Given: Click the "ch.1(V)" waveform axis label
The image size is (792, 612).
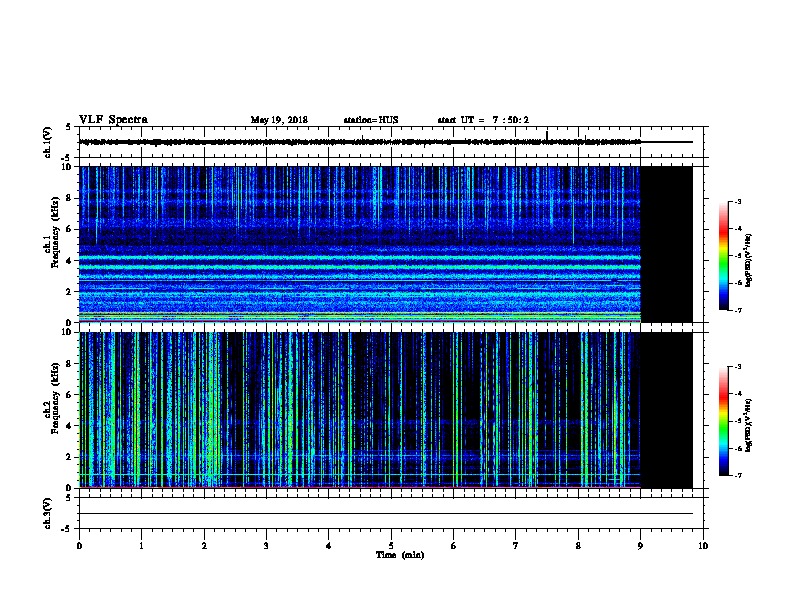Looking at the screenshot, I should click(48, 142).
